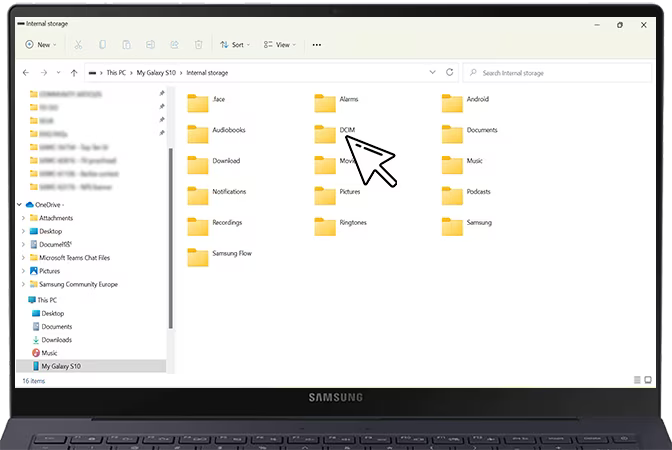Click the Paste icon in toolbar
This screenshot has width=672, height=450.
coord(126,45)
